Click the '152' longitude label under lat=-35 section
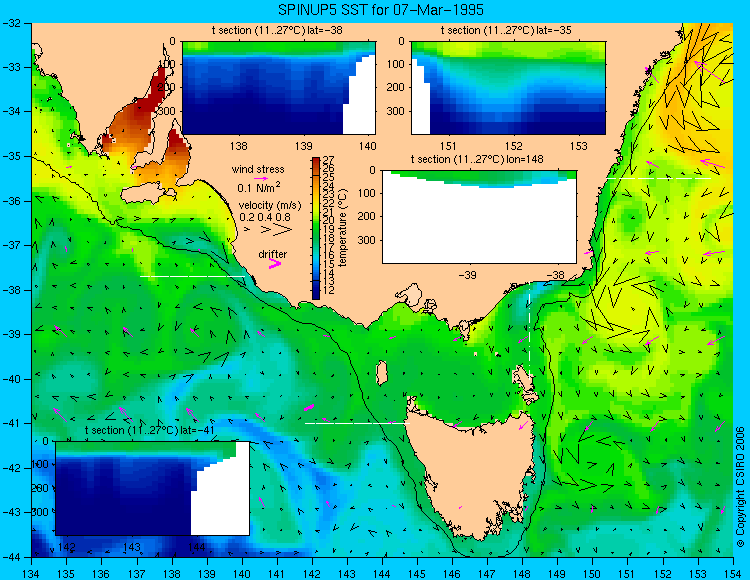Image resolution: width=750 pixels, height=580 pixels. (x=513, y=145)
